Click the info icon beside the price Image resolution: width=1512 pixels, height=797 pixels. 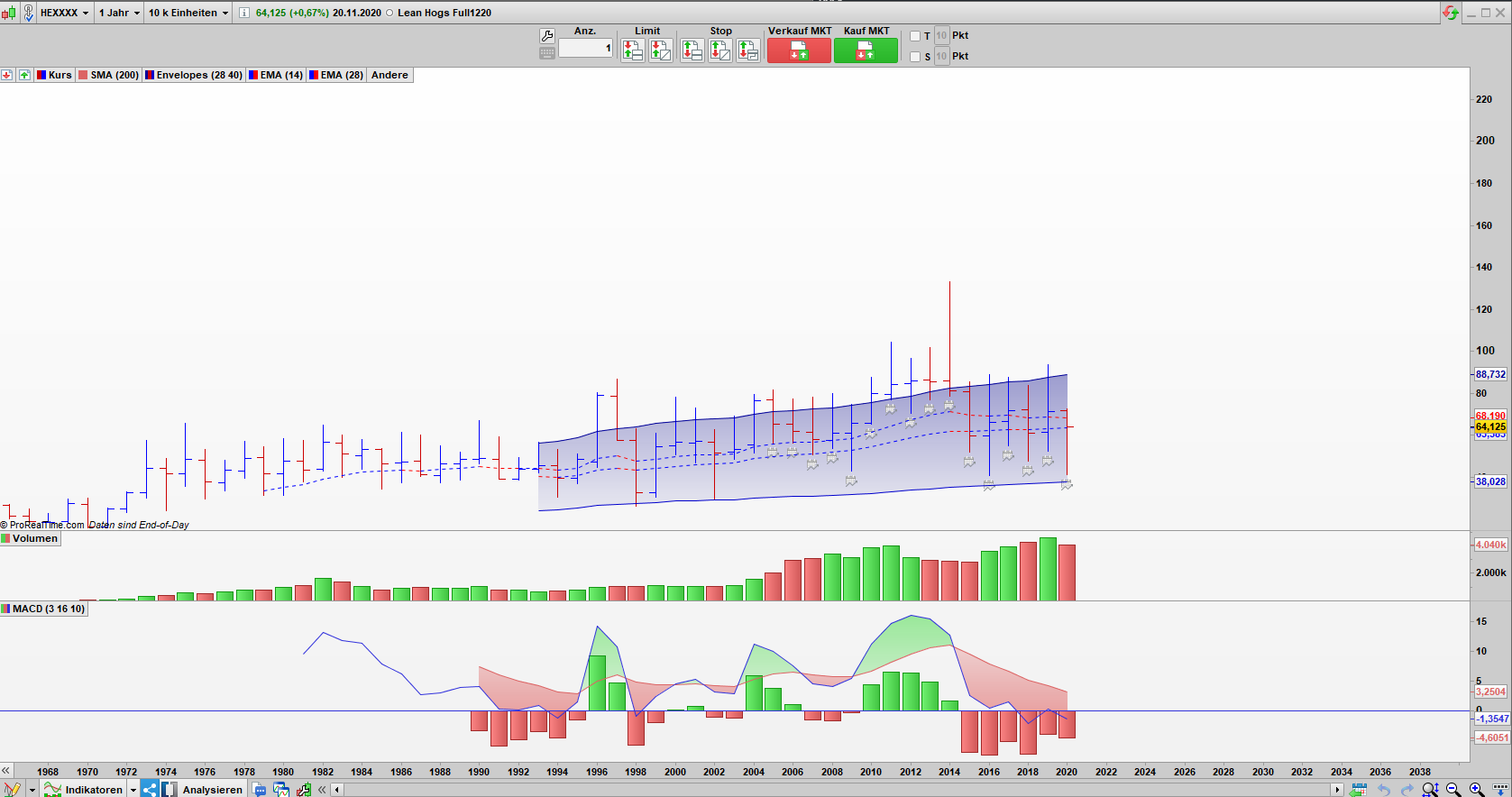tap(244, 13)
